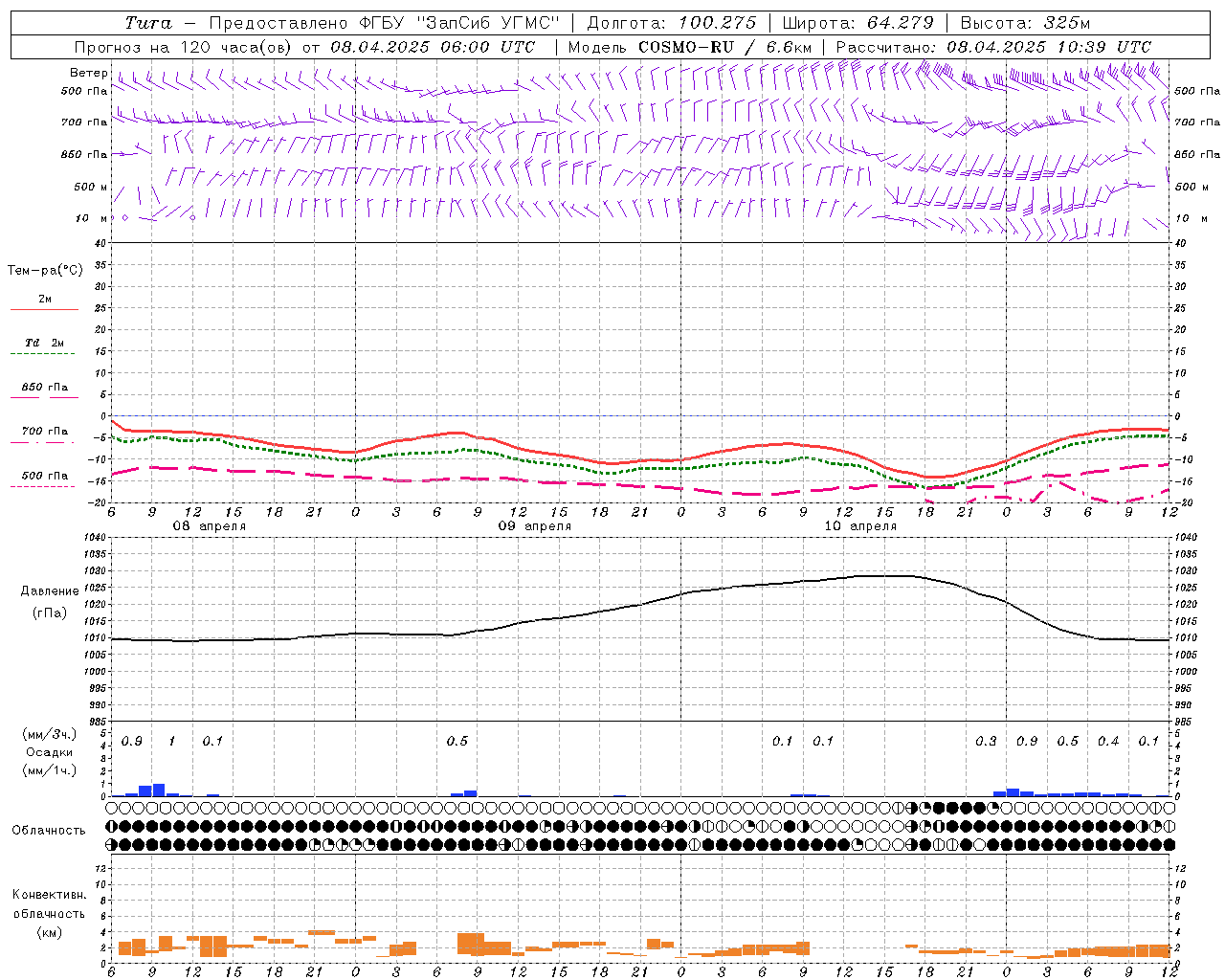Click the "(мм/1ч.)" unit label

49,770
